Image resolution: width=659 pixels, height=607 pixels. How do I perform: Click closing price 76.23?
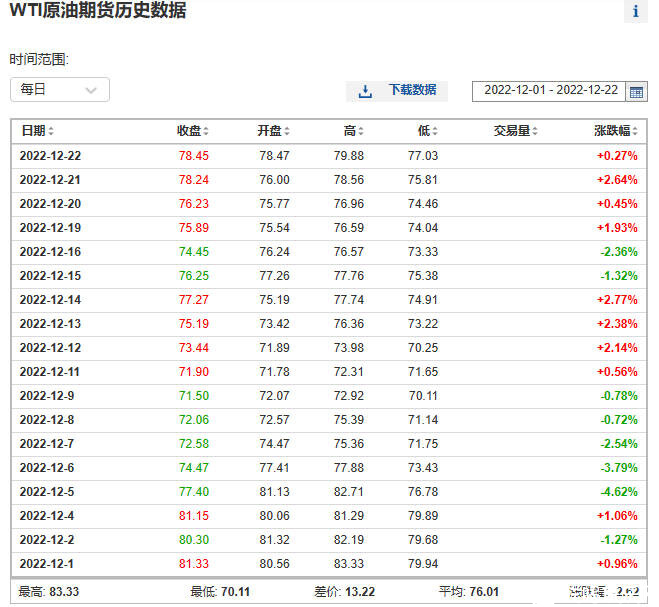coord(194,204)
